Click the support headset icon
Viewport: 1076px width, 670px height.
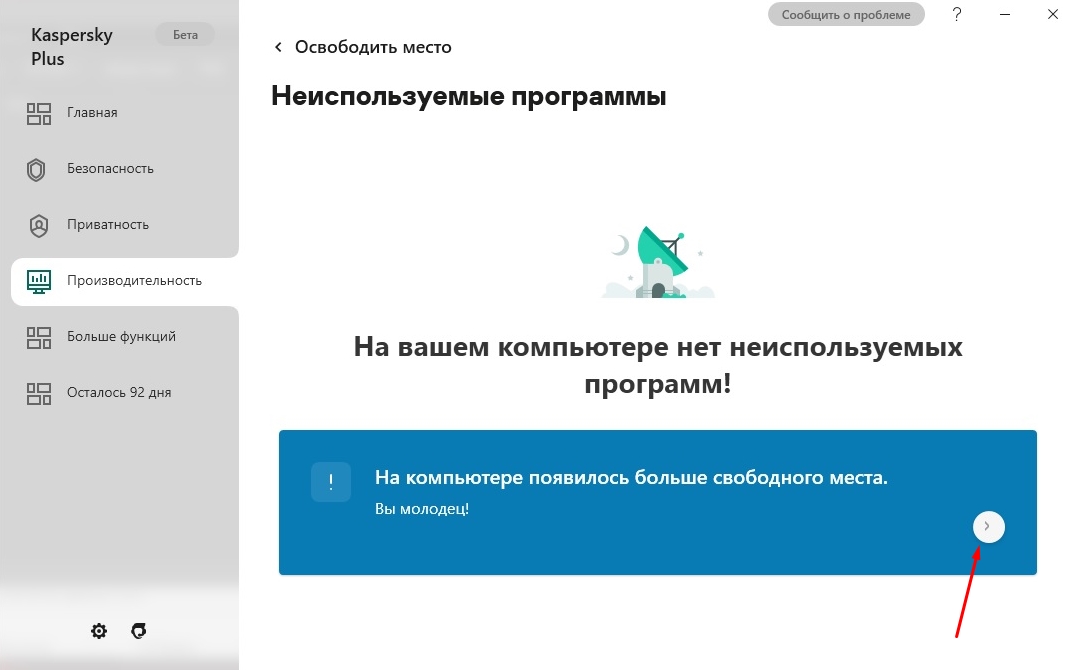[139, 631]
